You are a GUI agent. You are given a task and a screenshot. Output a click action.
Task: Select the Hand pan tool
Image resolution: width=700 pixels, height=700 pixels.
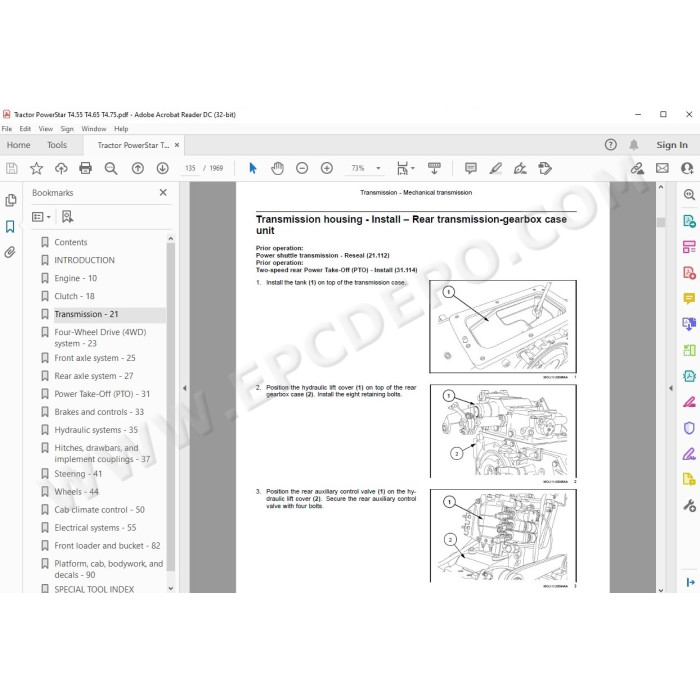click(277, 168)
